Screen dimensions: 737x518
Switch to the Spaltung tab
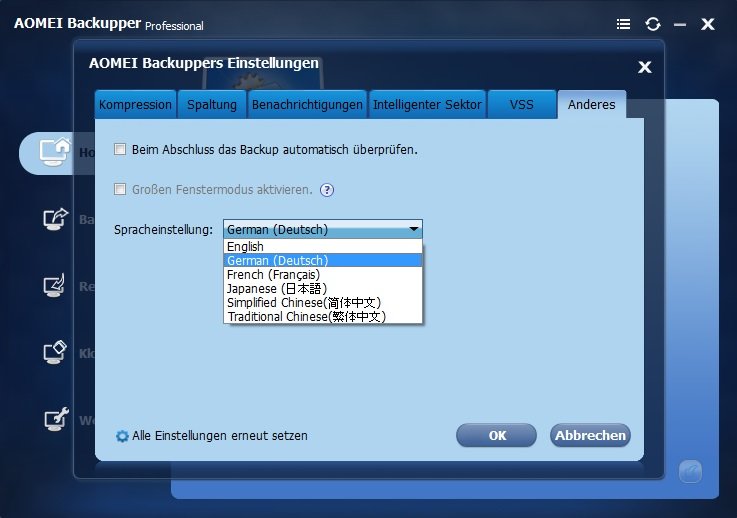[x=212, y=104]
